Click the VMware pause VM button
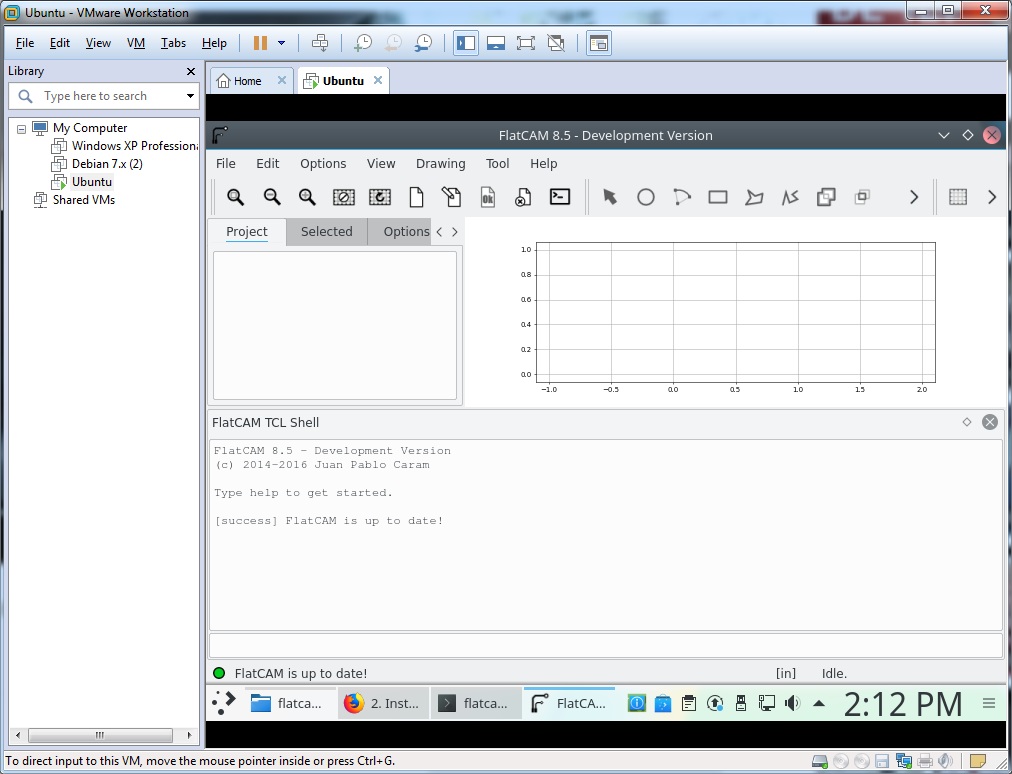Screen dimensions: 1012x774 tap(260, 43)
